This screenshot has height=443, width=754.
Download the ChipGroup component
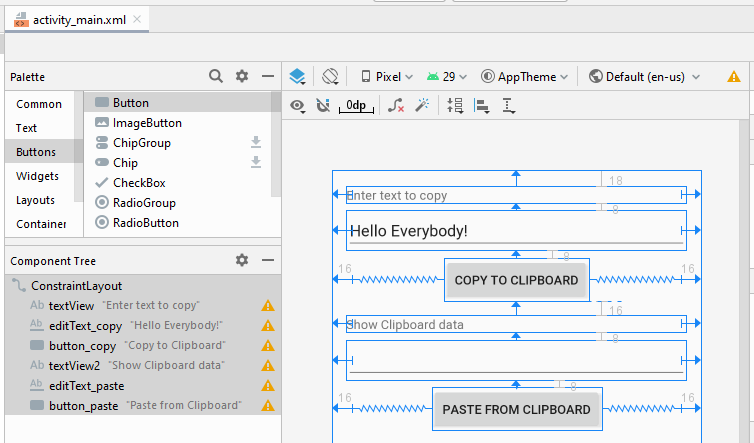256,142
